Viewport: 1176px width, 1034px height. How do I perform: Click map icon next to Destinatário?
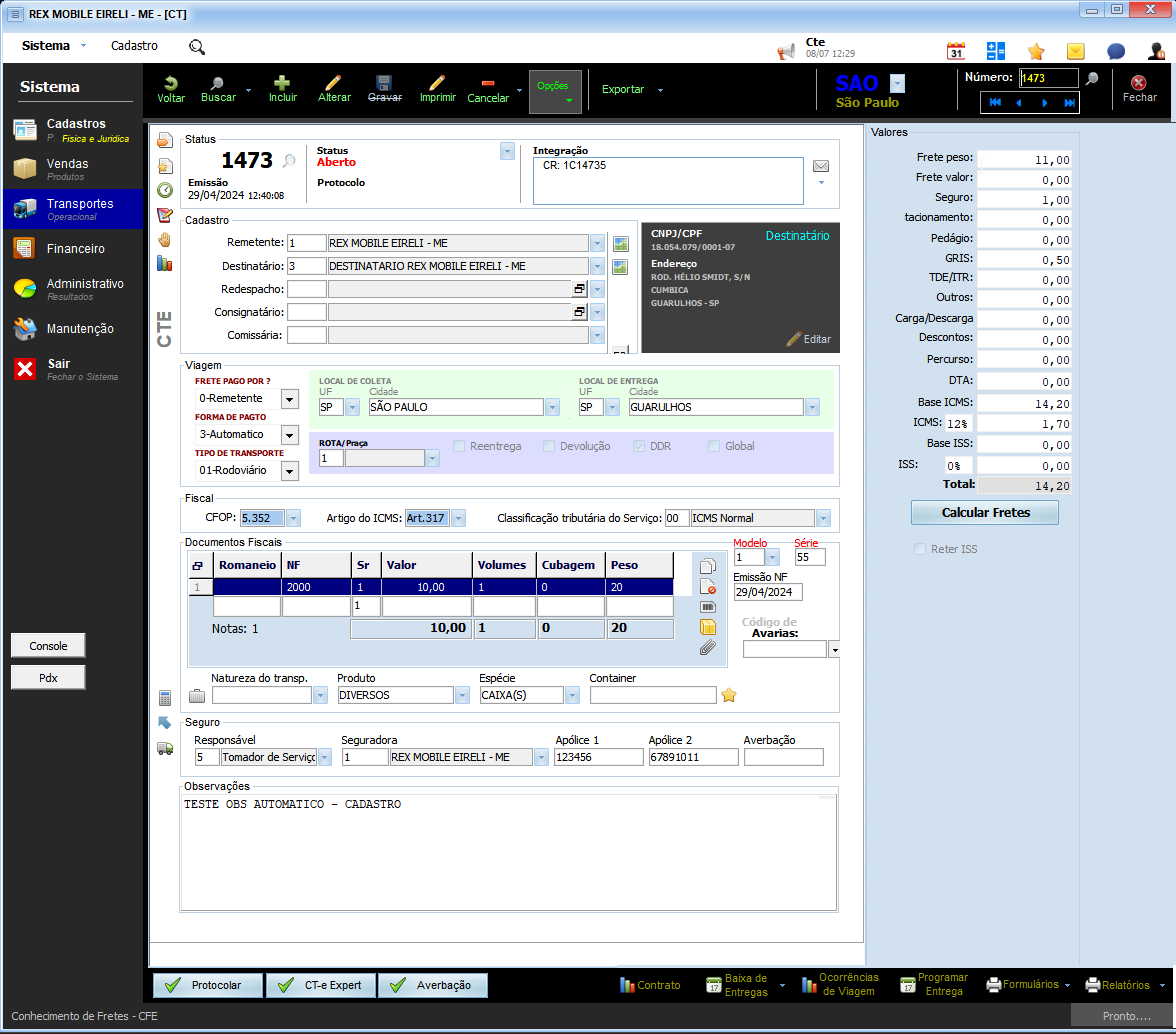point(620,267)
